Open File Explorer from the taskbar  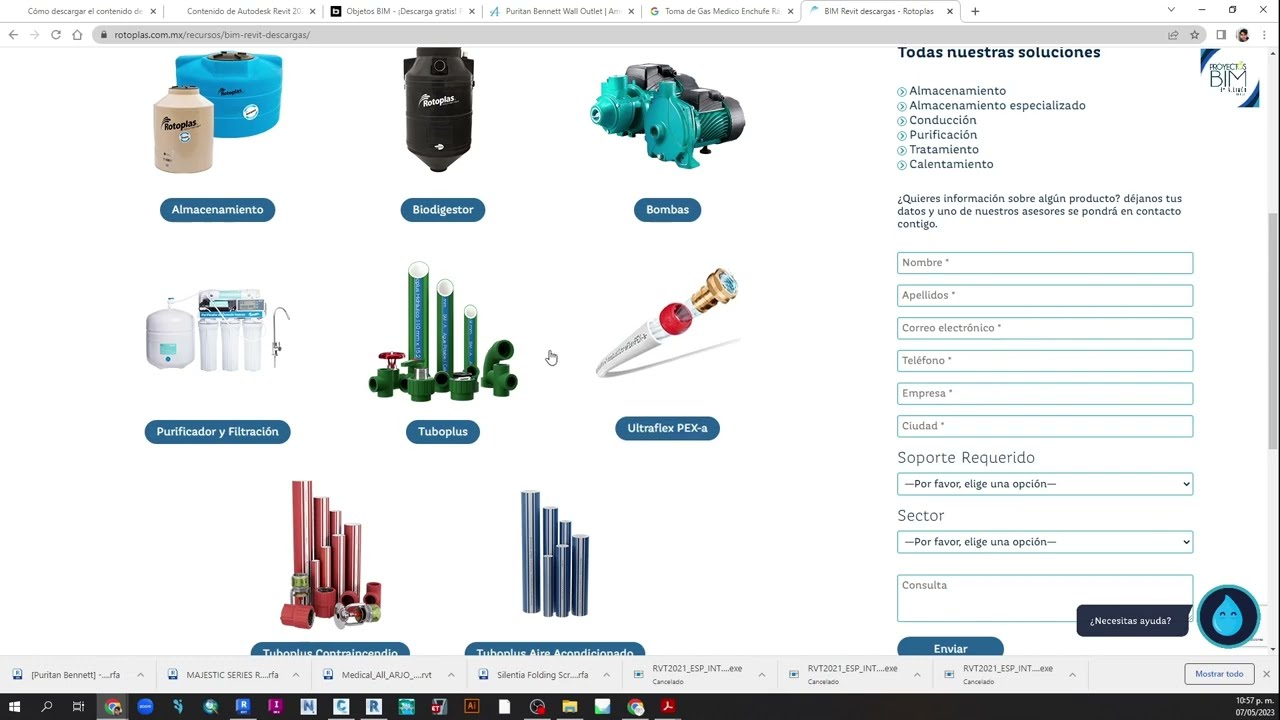[570, 707]
